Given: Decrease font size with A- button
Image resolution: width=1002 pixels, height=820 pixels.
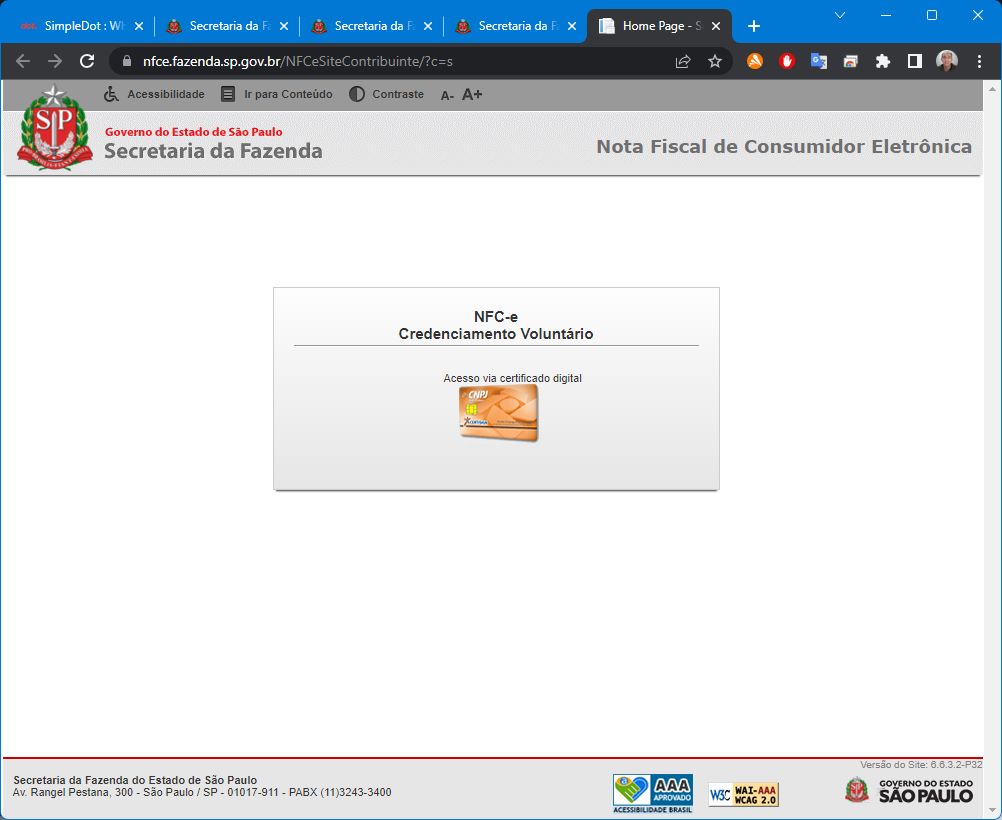Looking at the screenshot, I should coord(447,95).
